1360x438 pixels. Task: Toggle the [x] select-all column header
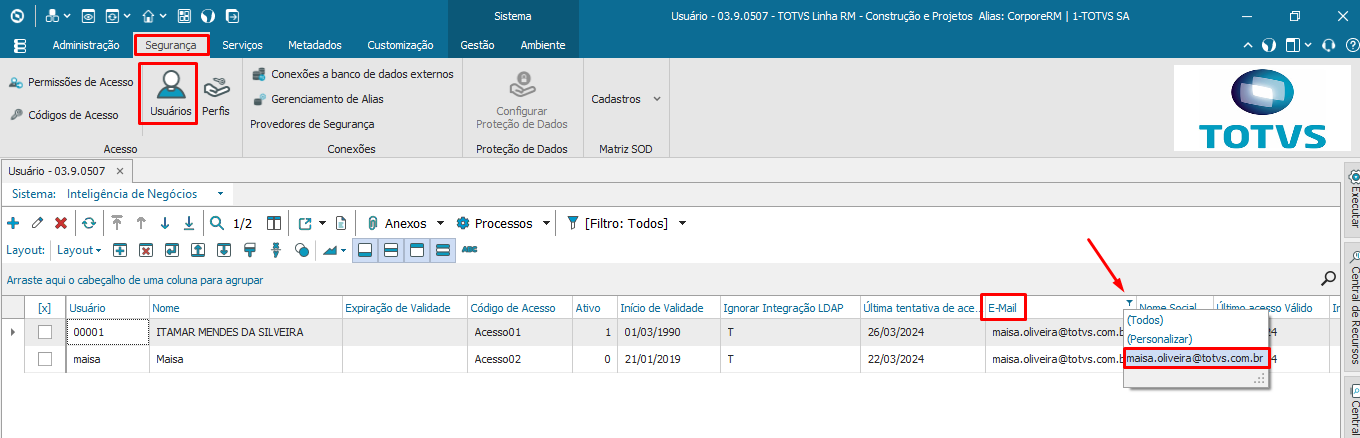(x=44, y=308)
